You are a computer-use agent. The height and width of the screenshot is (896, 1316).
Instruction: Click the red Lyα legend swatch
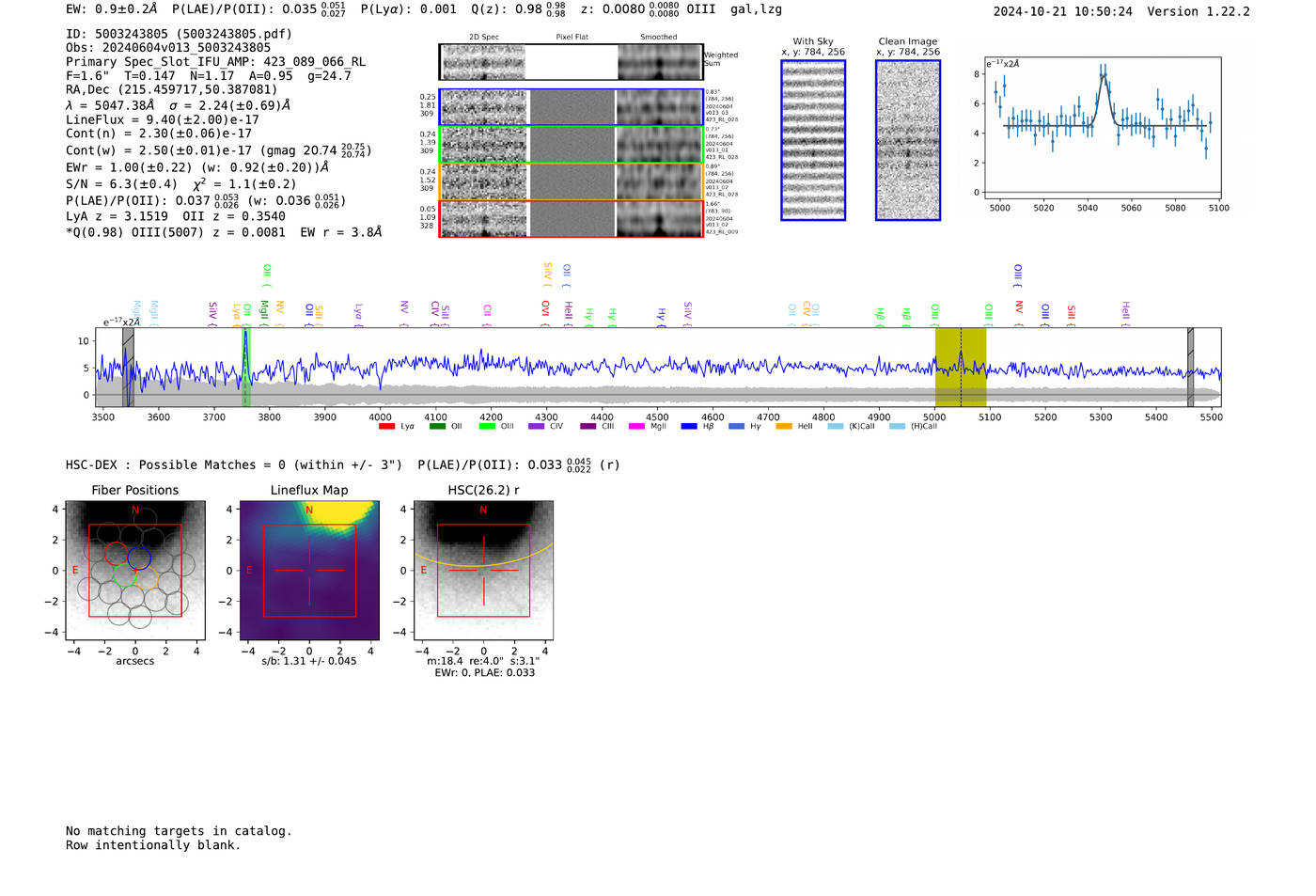click(386, 427)
